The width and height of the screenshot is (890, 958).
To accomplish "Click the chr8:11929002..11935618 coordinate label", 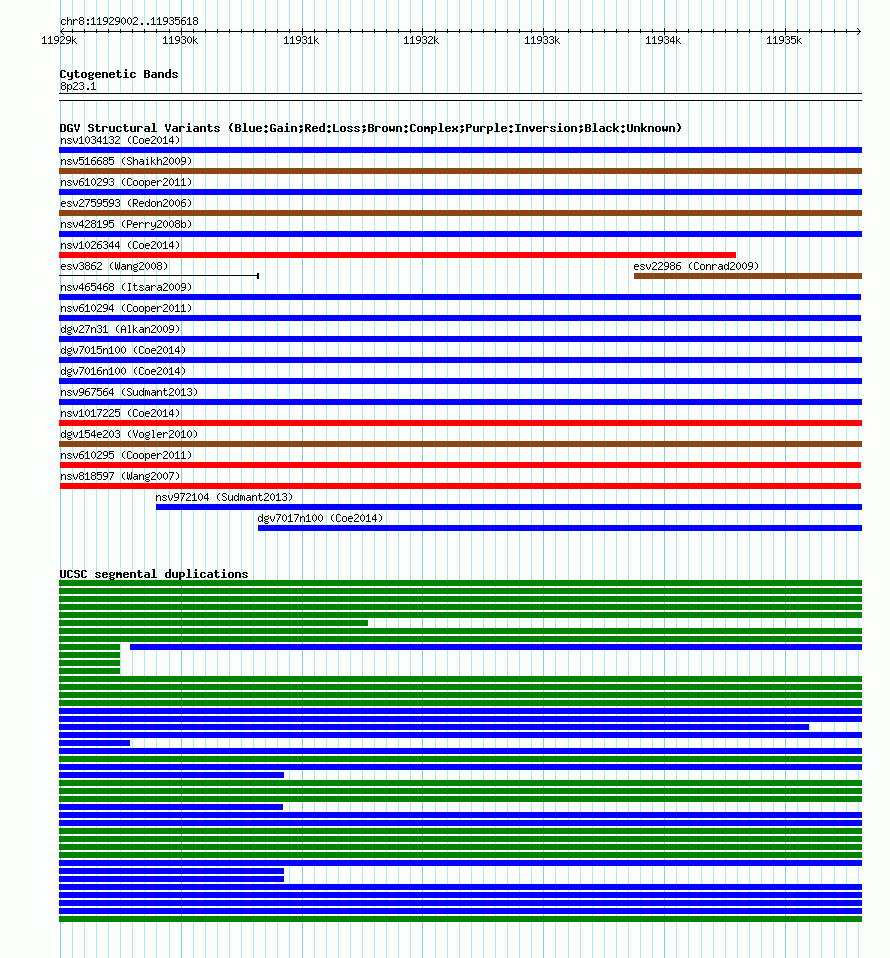I will click(x=129, y=21).
